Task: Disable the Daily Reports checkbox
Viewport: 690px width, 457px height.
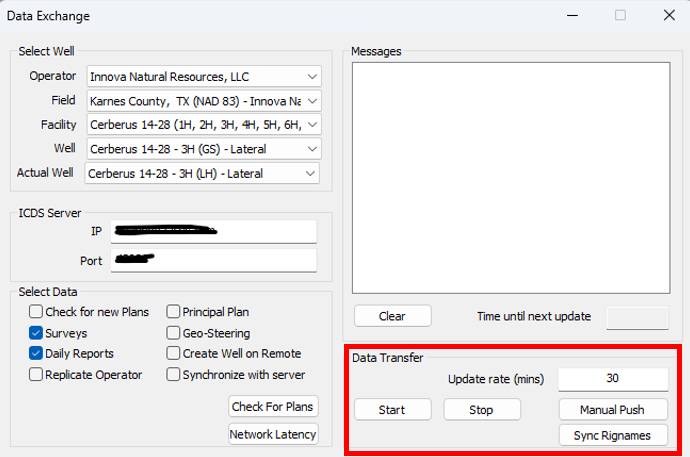Action: coord(37,354)
